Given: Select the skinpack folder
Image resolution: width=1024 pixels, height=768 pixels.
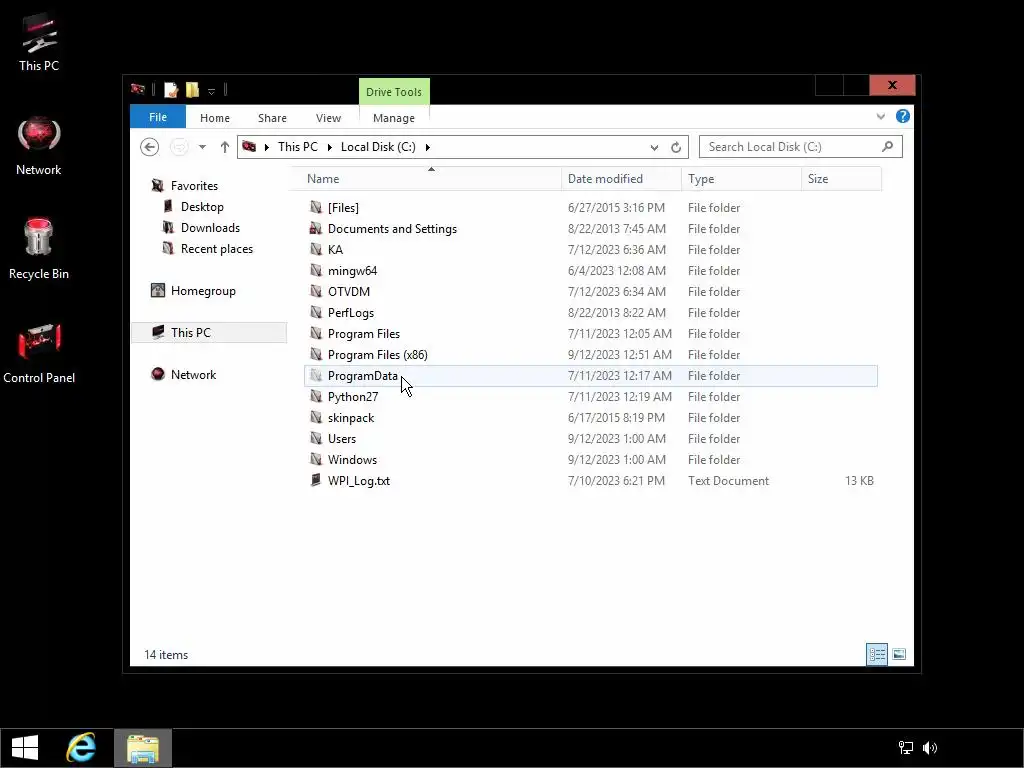Looking at the screenshot, I should click(x=591, y=417).
